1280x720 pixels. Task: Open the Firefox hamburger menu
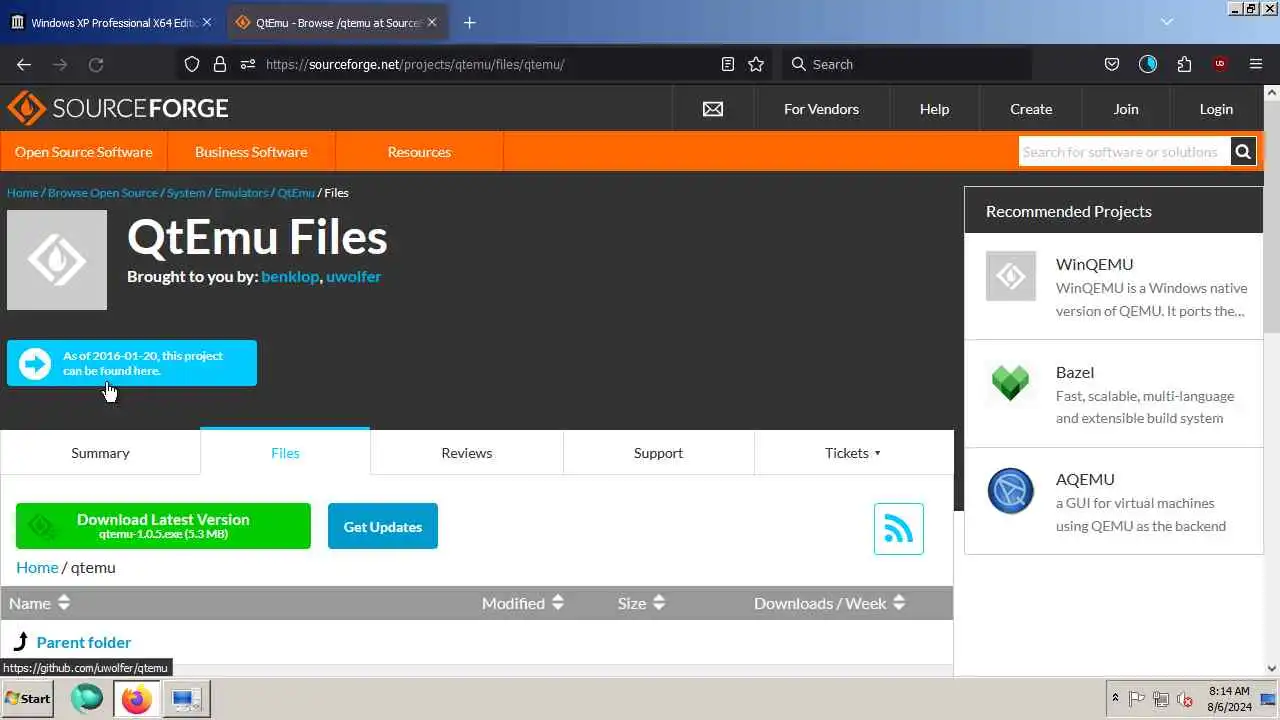point(1256,64)
